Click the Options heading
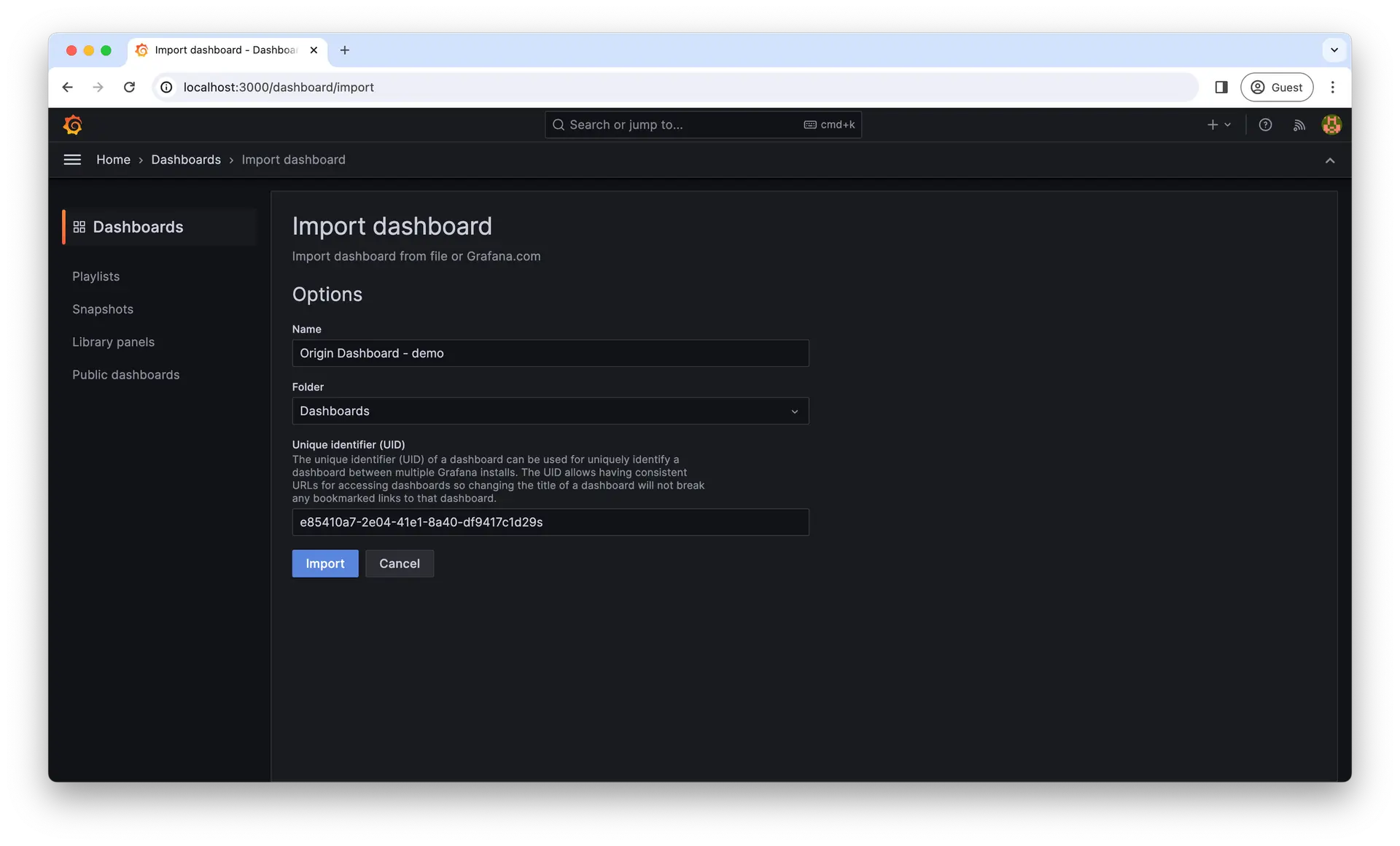 pyautogui.click(x=327, y=294)
